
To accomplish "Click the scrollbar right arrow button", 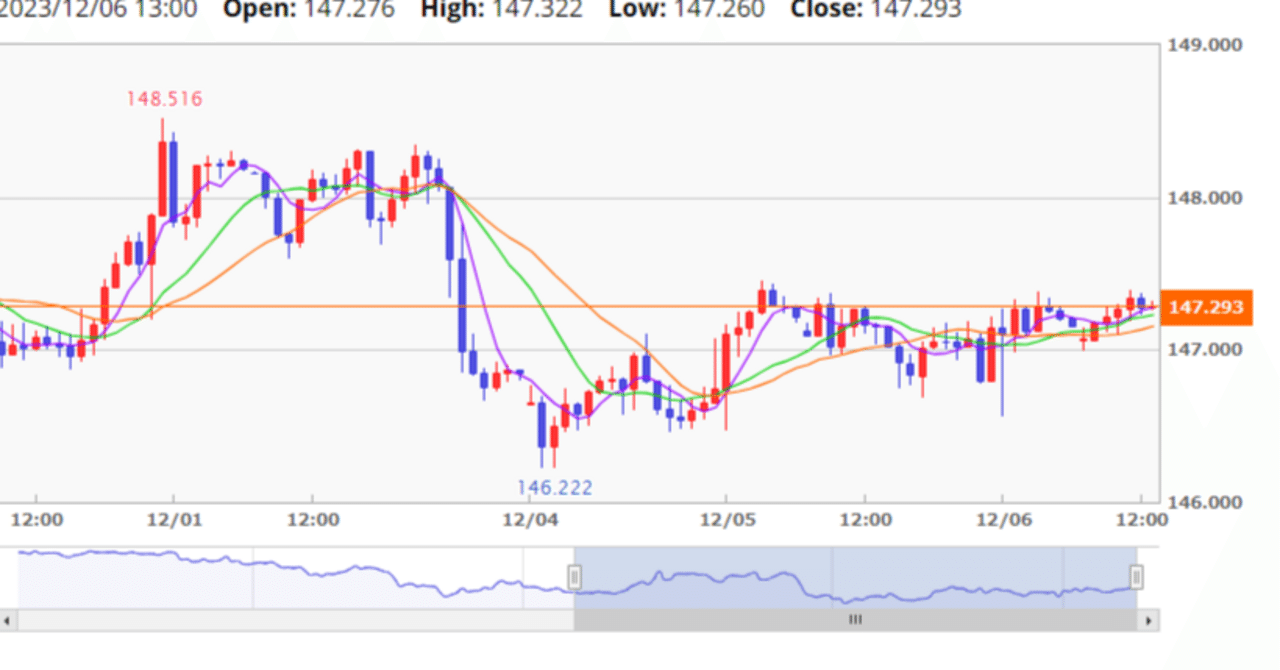I will [x=1148, y=620].
